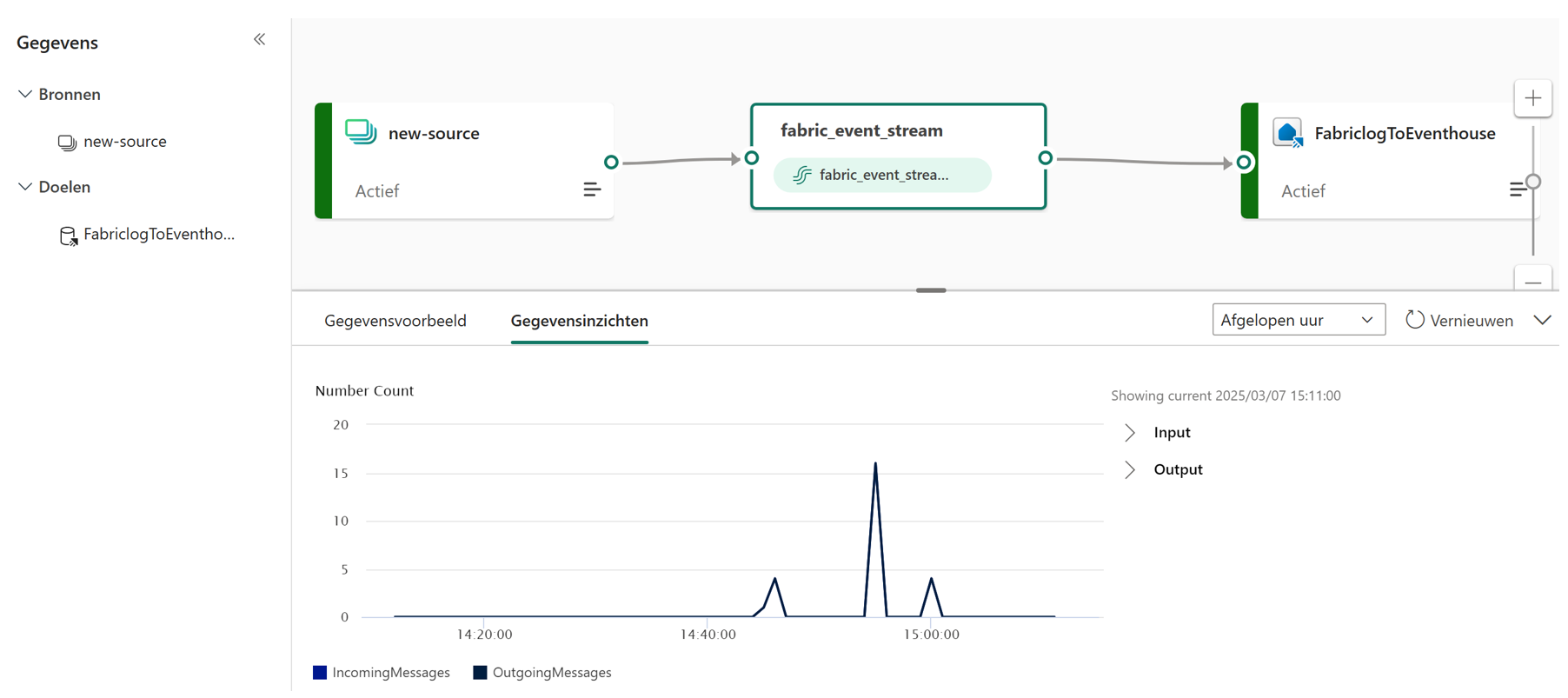Open the Afgelopen uur time range dropdown

(x=1299, y=320)
